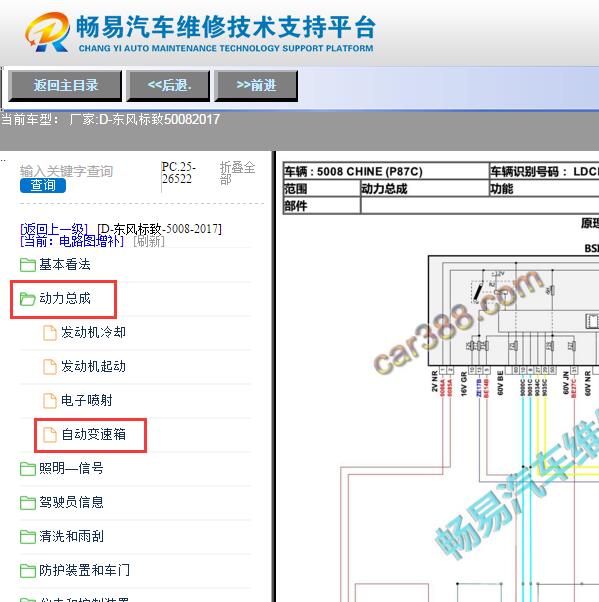
Task: Open the 基本看法 folder icon
Action: (28, 265)
